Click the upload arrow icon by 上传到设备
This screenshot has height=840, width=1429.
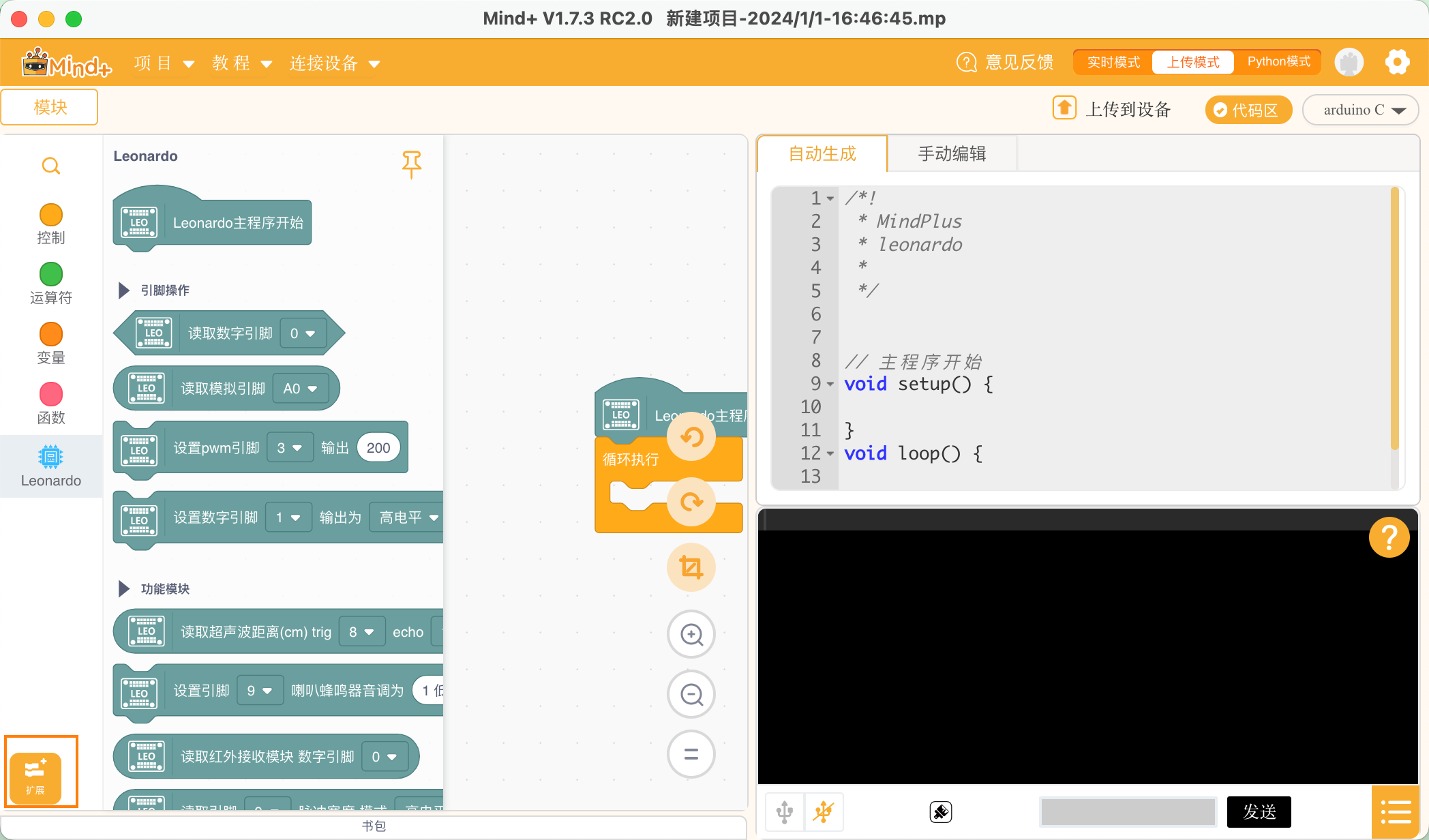pyautogui.click(x=1064, y=108)
